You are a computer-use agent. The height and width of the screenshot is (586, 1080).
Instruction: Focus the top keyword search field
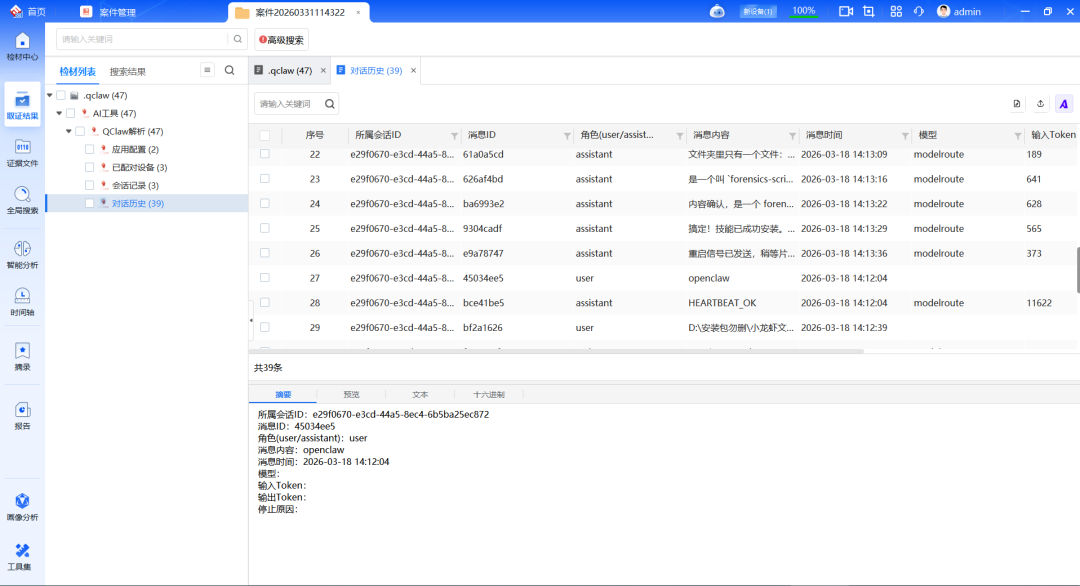143,39
